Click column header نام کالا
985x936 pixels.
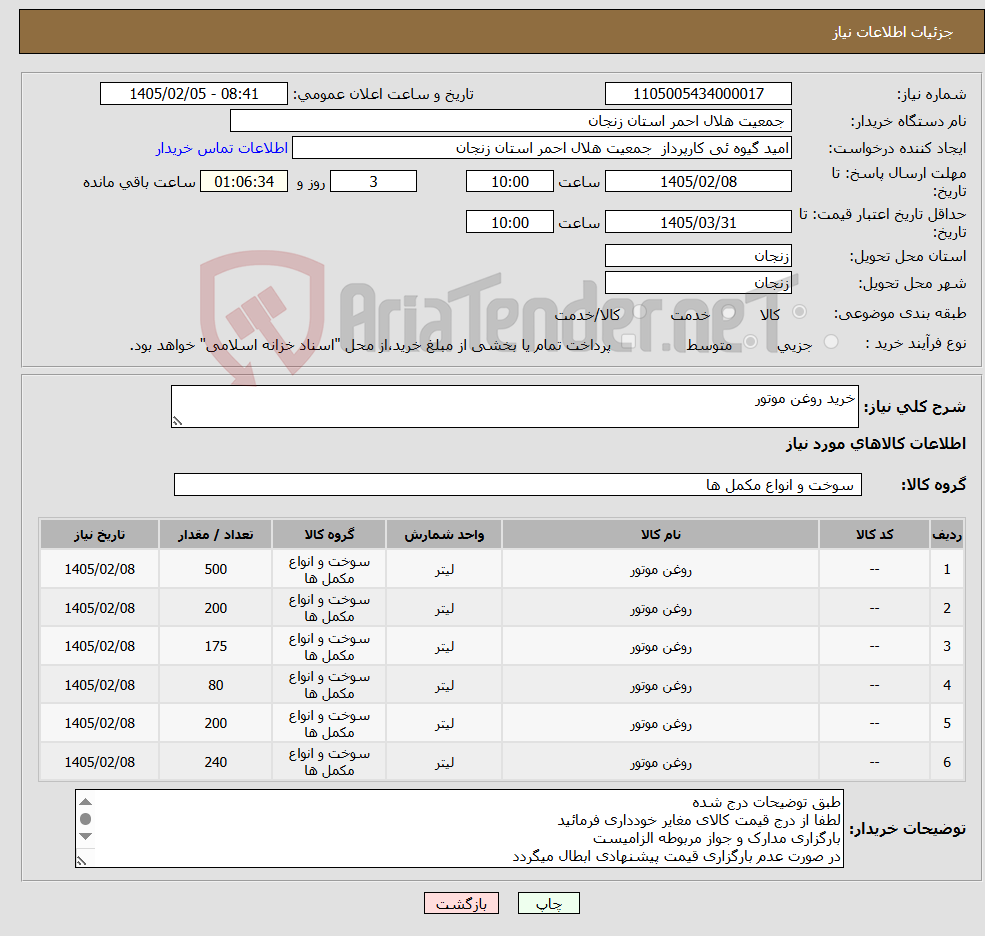pos(661,535)
